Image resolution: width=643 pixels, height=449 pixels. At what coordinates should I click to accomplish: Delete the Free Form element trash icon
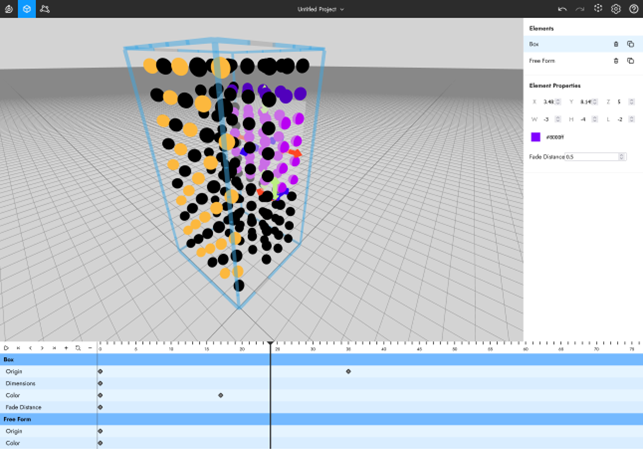pyautogui.click(x=616, y=61)
